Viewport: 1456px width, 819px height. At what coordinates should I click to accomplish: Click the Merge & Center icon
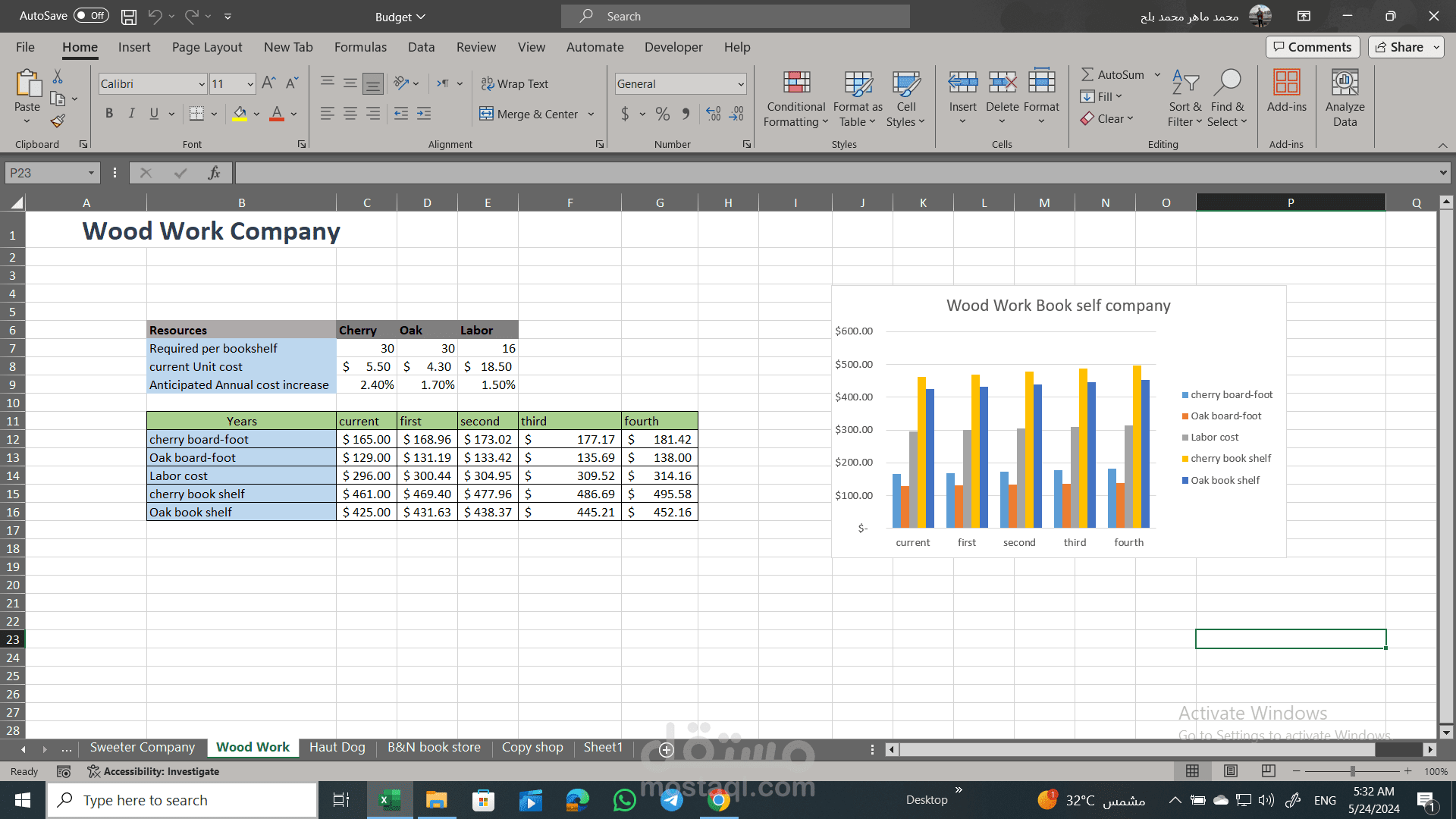(486, 114)
